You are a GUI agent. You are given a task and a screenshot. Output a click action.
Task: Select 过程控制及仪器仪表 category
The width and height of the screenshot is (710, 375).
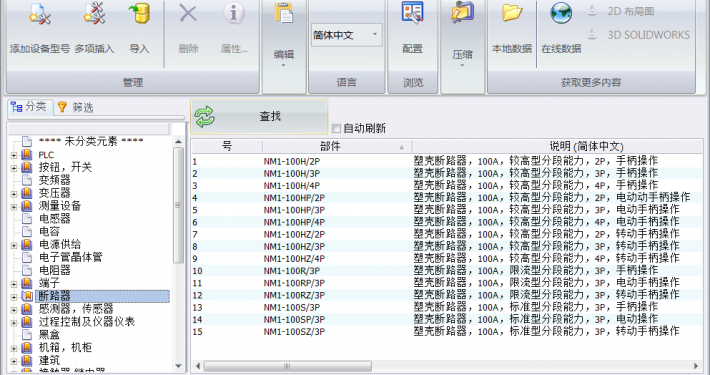click(86, 322)
